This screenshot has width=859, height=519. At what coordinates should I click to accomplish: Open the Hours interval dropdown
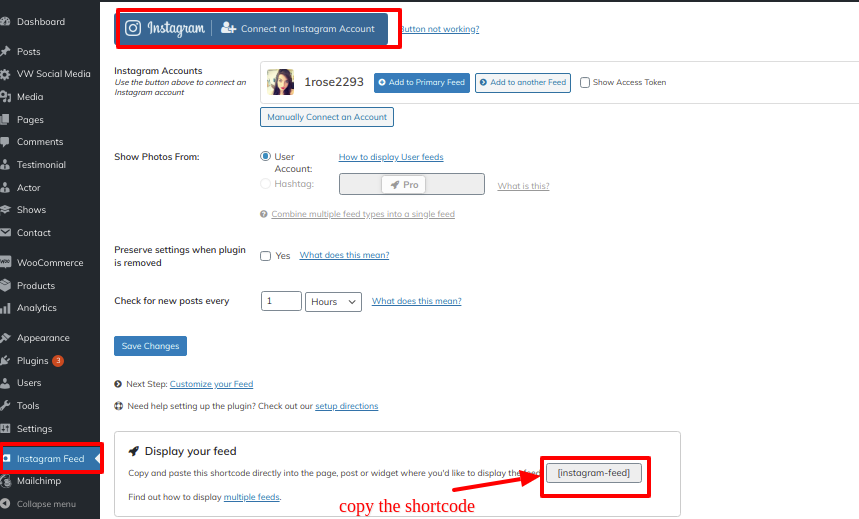334,302
